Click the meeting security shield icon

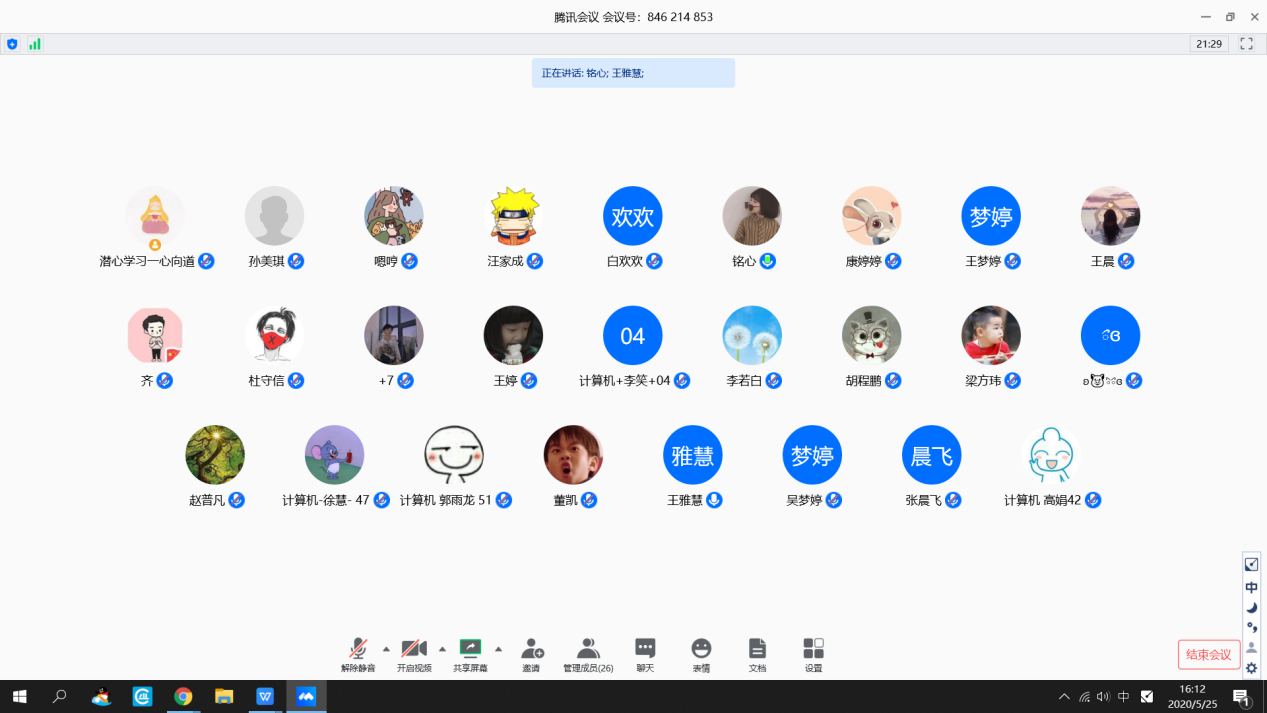click(12, 44)
